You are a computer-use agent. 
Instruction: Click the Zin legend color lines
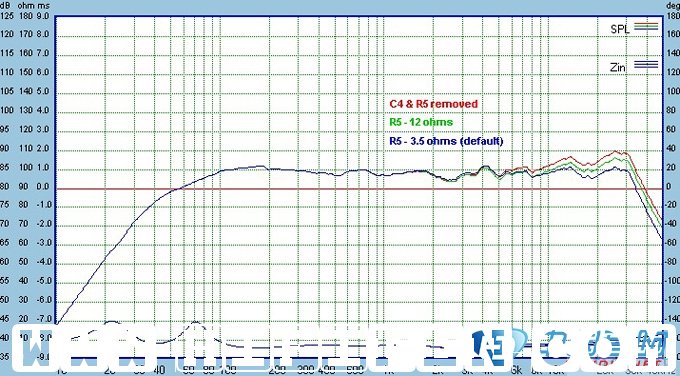[646, 65]
